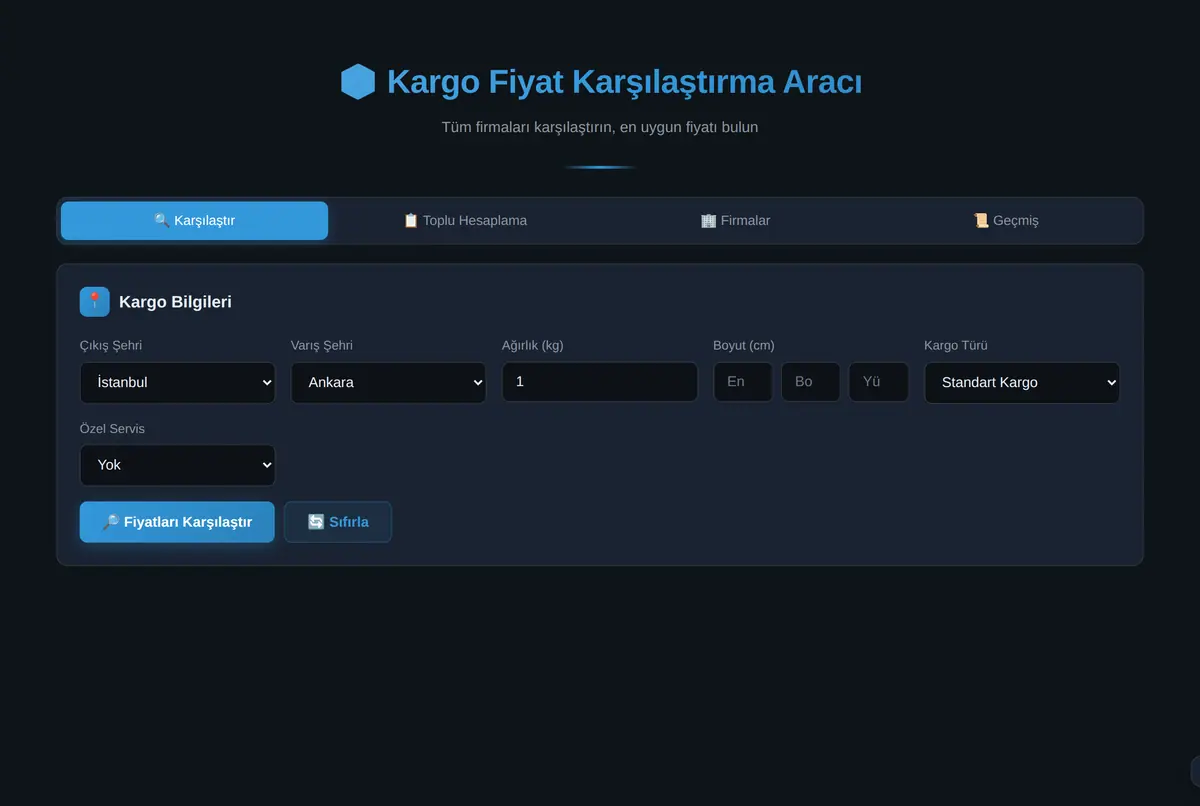Image resolution: width=1200 pixels, height=806 pixels.
Task: Select the Bo dimension field
Action: (811, 382)
